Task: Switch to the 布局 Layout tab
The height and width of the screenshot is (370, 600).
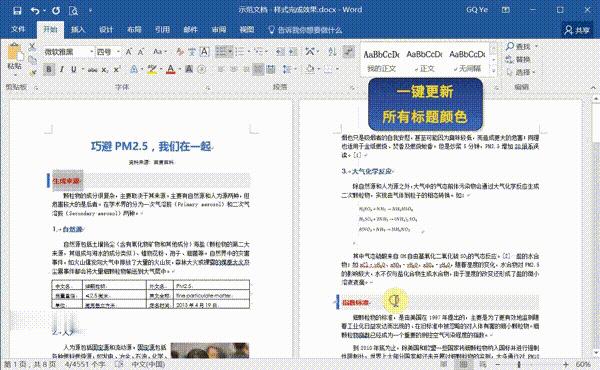Action: (x=134, y=29)
